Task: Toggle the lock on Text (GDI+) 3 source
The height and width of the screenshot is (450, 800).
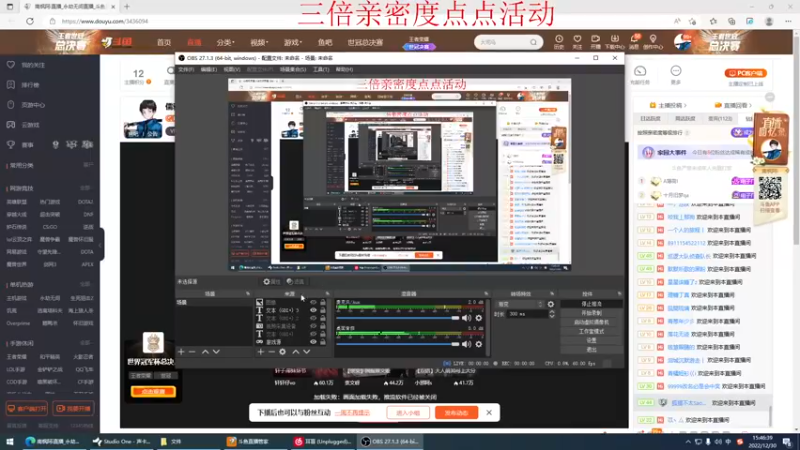Action: 323,310
